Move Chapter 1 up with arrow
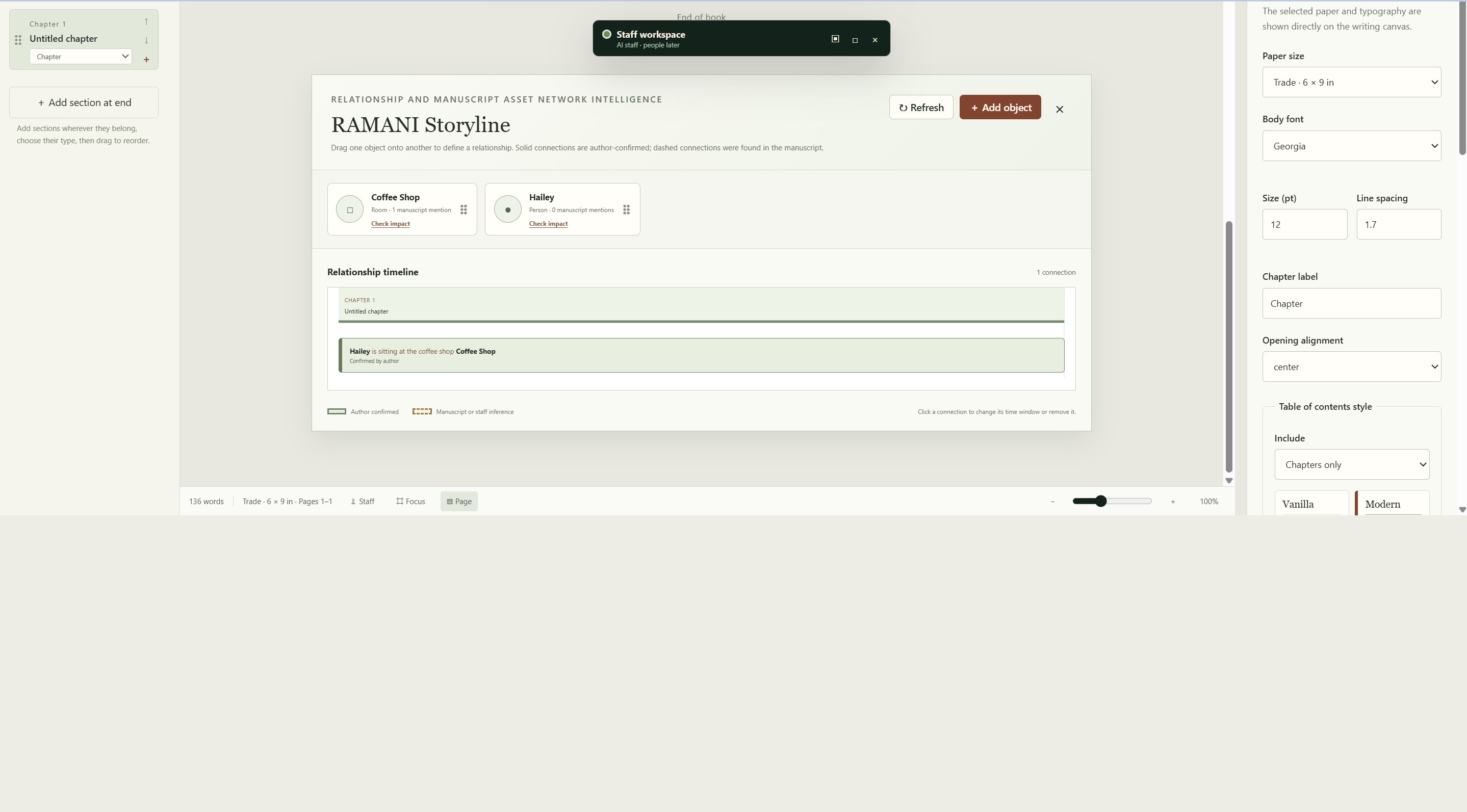1467x812 pixels. click(146, 21)
